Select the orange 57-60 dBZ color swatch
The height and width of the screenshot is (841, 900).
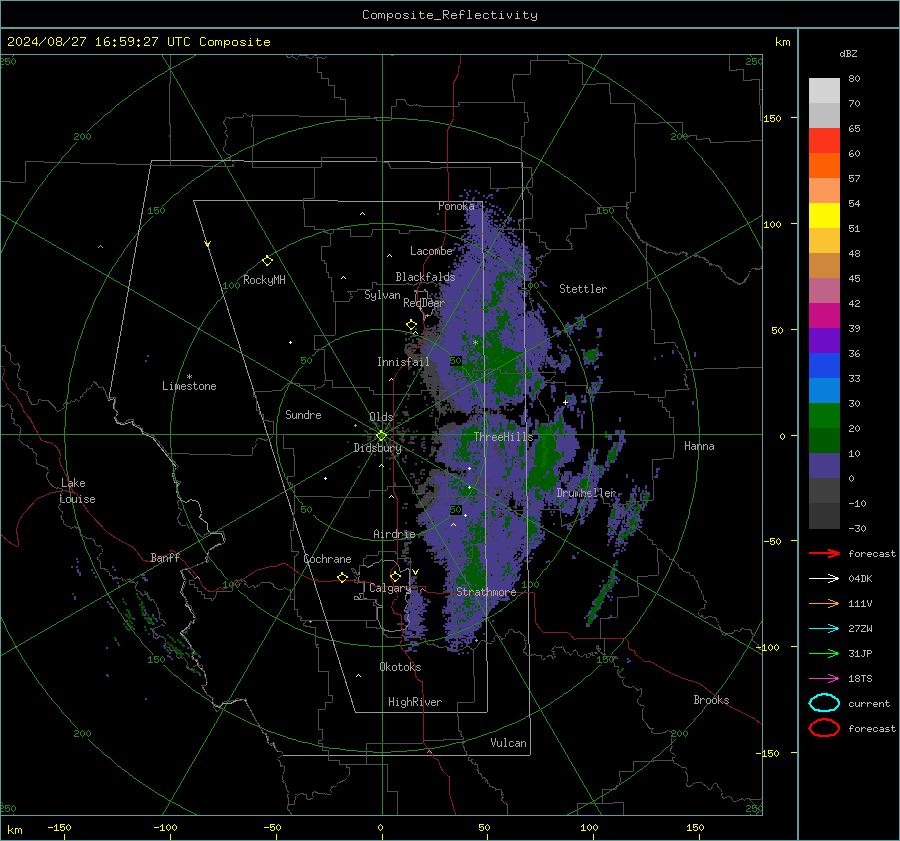824,166
